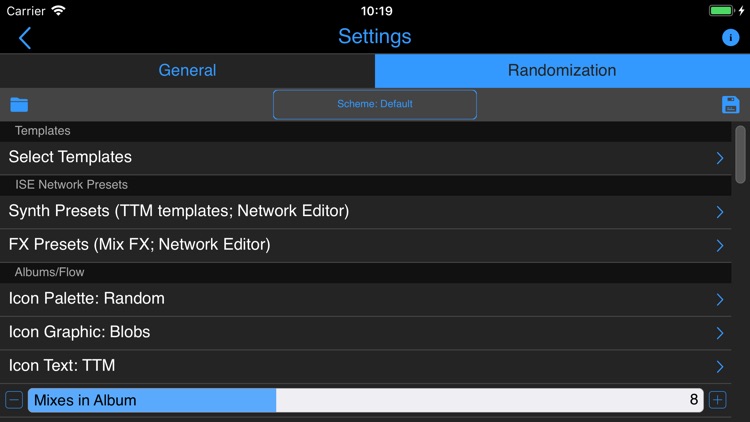Screen dimensions: 750x422
Task: Open Icon Graphic: Blobs row
Action: (365, 333)
